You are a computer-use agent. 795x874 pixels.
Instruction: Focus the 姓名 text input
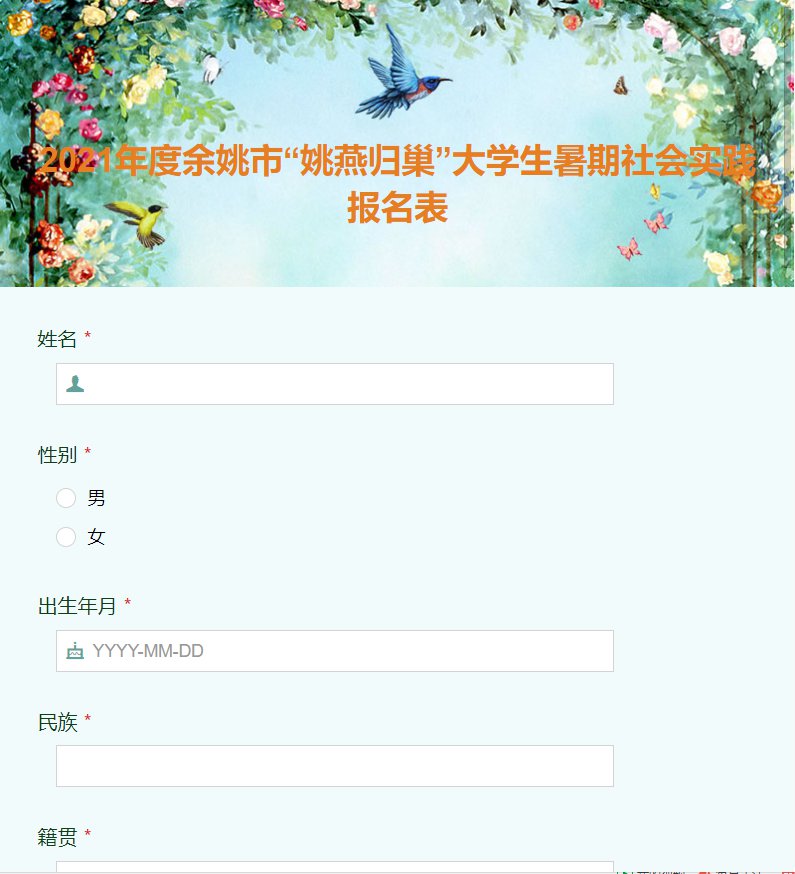click(x=335, y=384)
